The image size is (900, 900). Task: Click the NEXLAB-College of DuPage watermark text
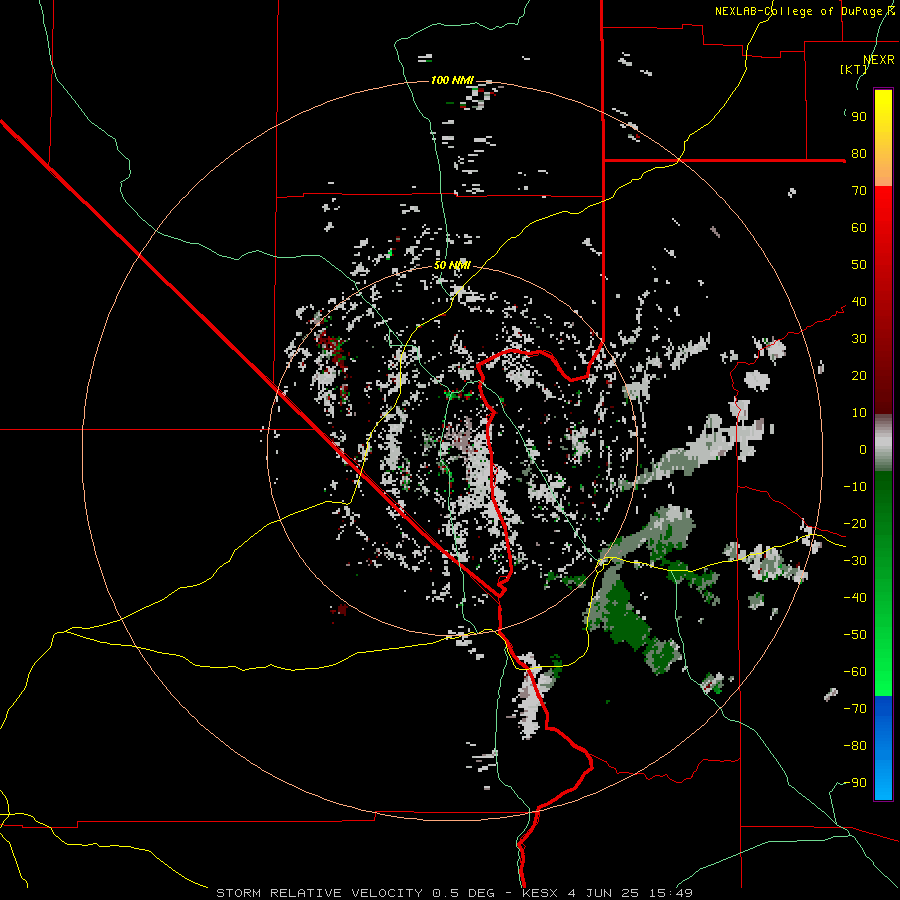[804, 11]
